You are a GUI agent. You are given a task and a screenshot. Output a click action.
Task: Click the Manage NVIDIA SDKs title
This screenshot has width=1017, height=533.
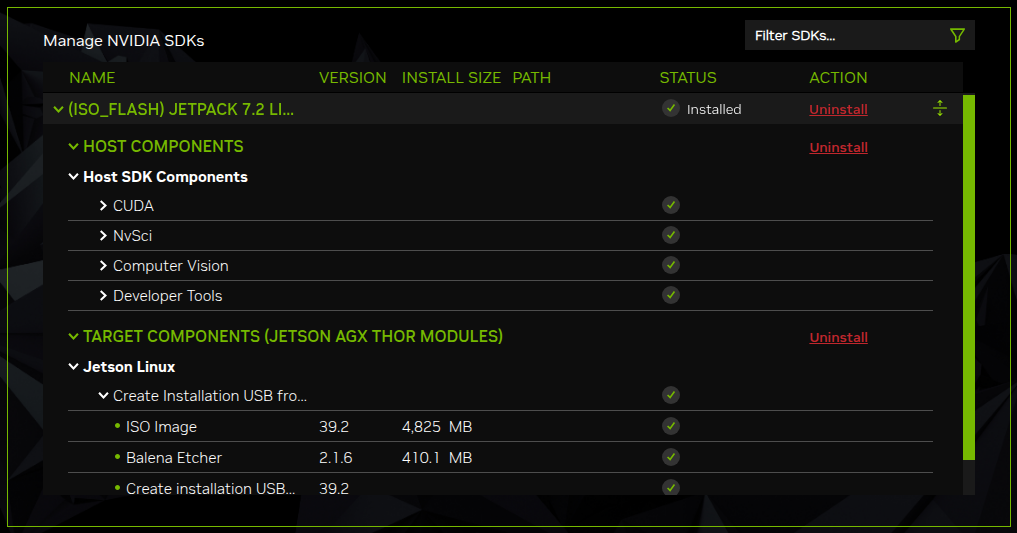coord(123,41)
